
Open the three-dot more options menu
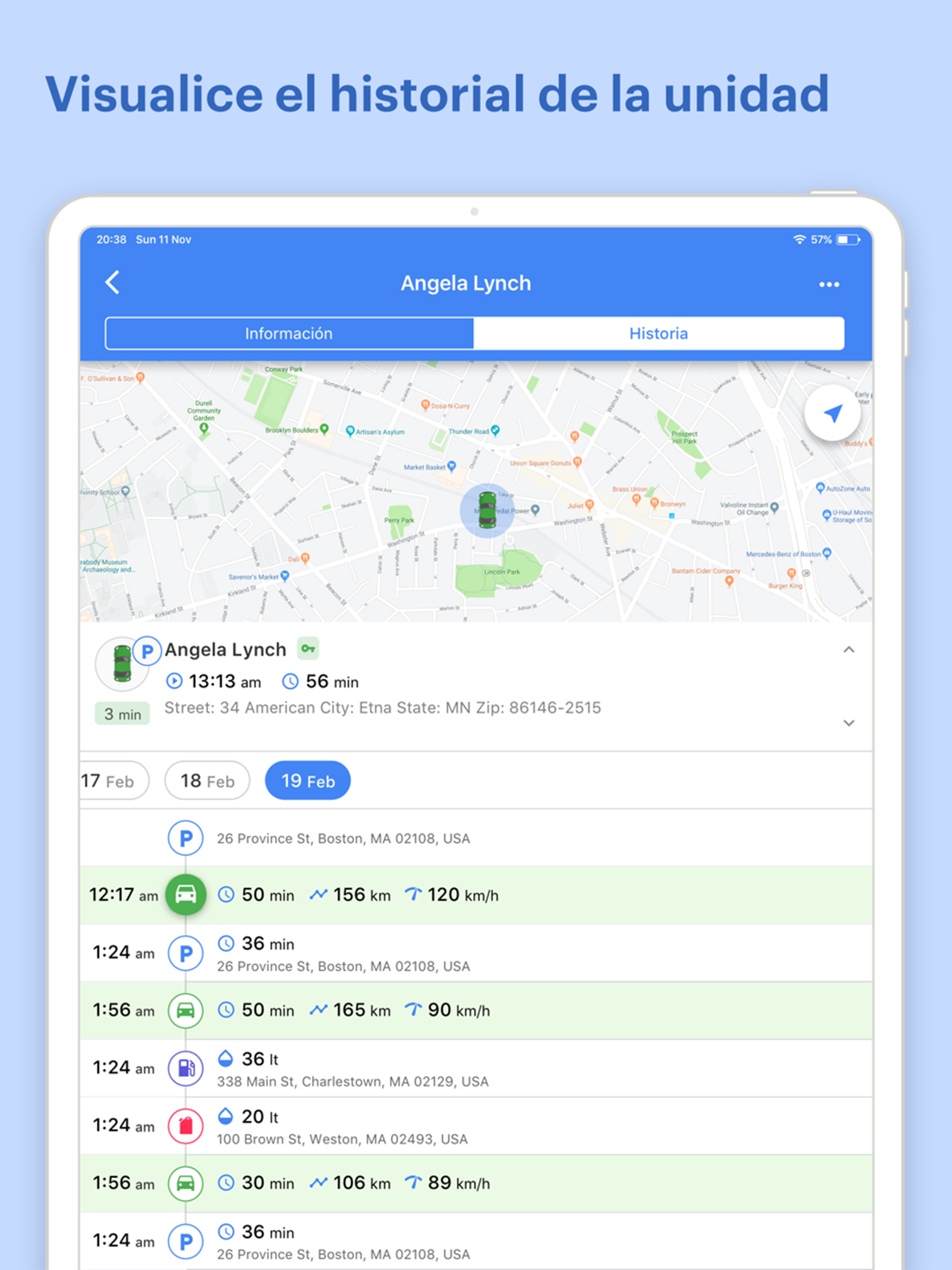click(x=828, y=284)
